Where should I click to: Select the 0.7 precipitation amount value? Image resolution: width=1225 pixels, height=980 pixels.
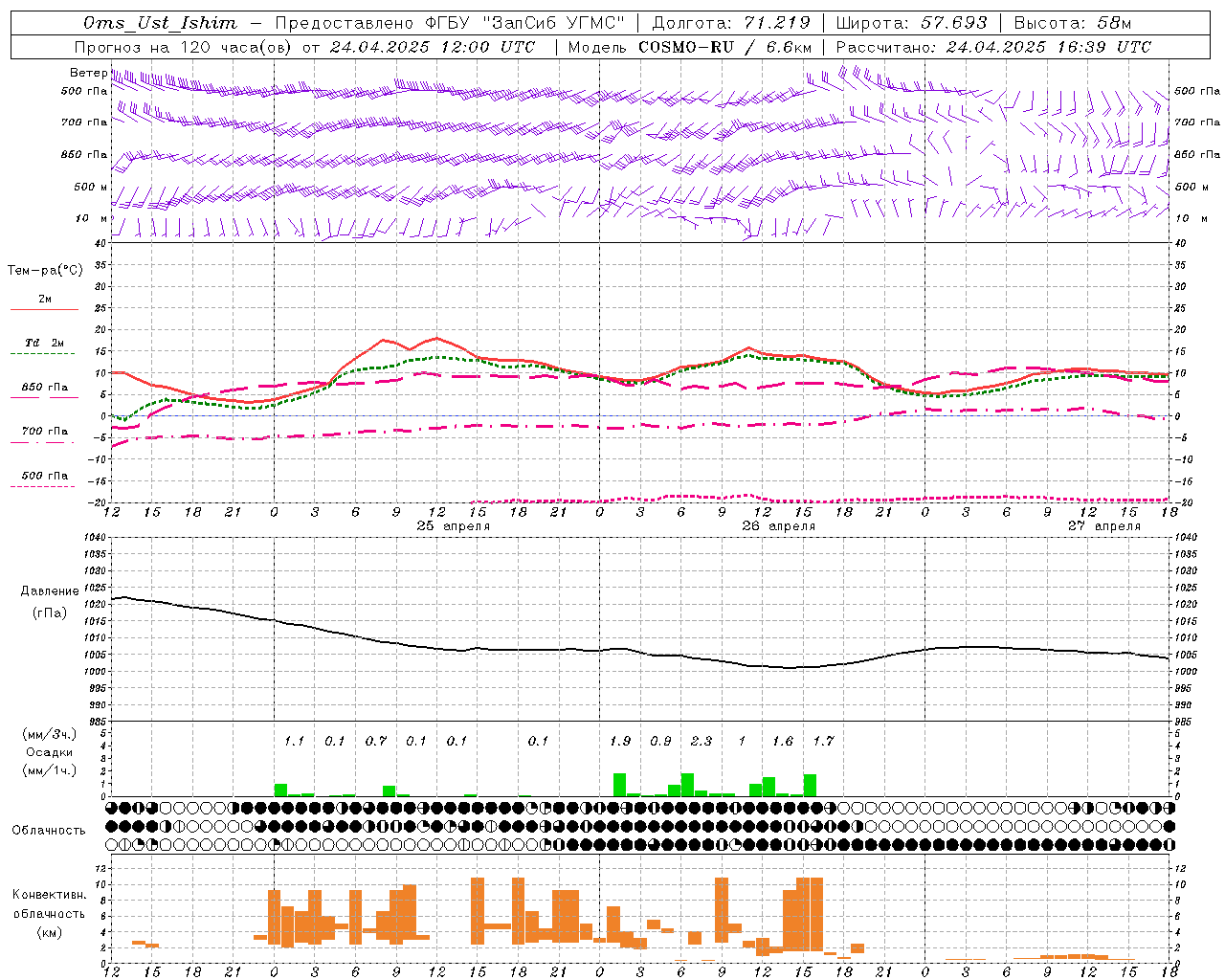(x=376, y=741)
